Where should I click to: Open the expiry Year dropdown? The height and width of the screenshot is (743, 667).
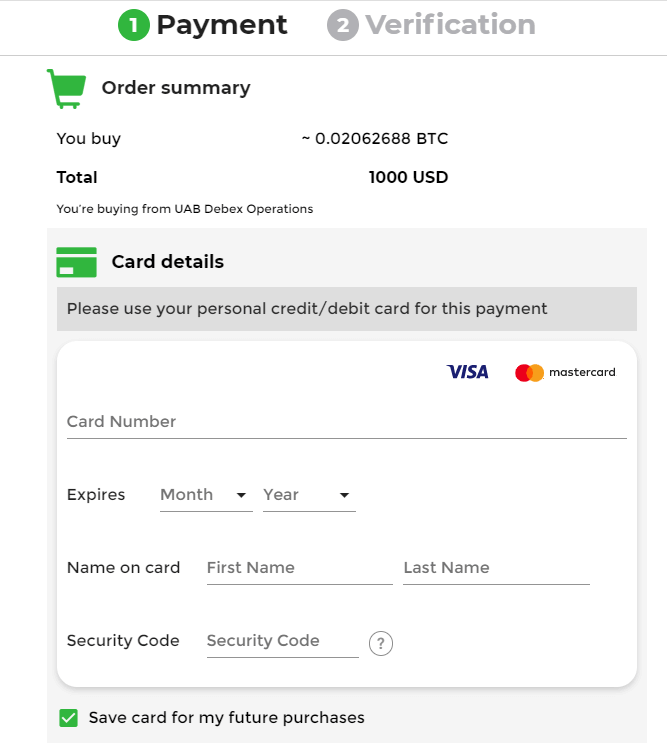click(x=308, y=495)
